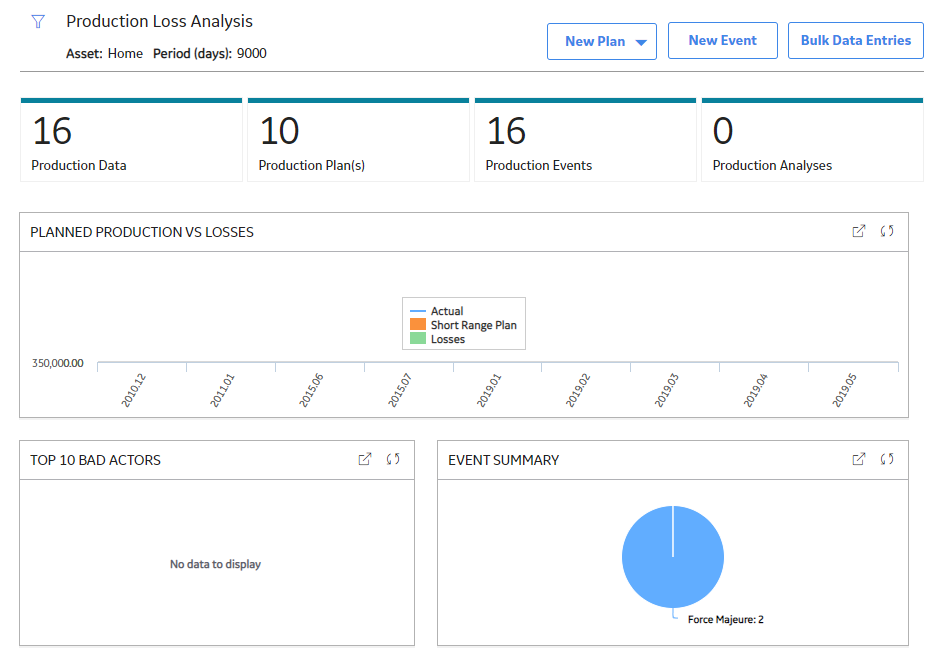Open Top 10 Bad Actors in new view
Viewport: 944px width, 654px height.
[x=365, y=459]
